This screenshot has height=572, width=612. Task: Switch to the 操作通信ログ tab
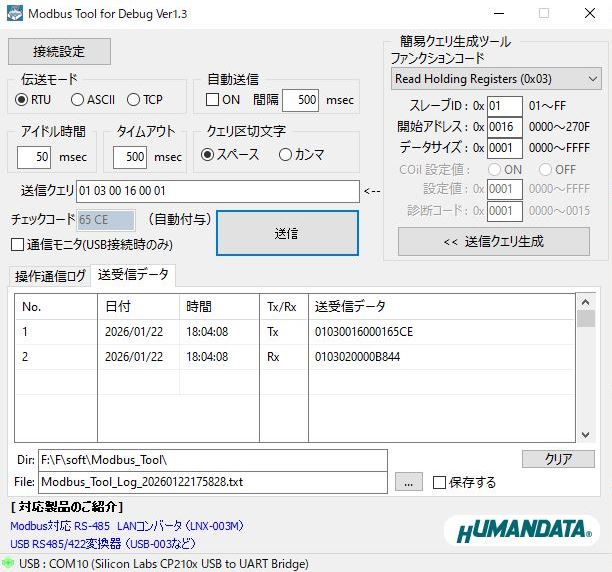tap(50, 276)
